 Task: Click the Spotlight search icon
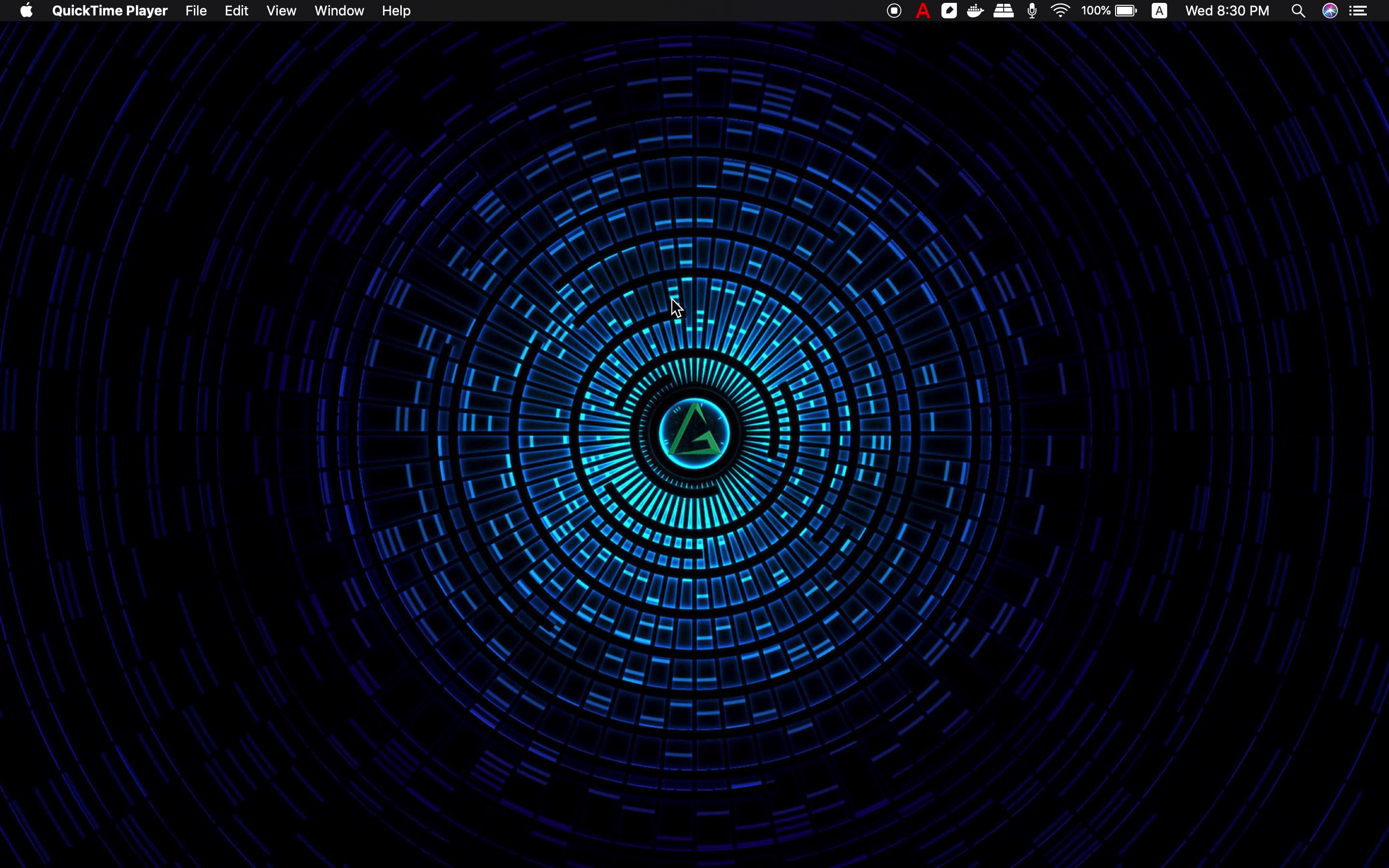[1298, 11]
